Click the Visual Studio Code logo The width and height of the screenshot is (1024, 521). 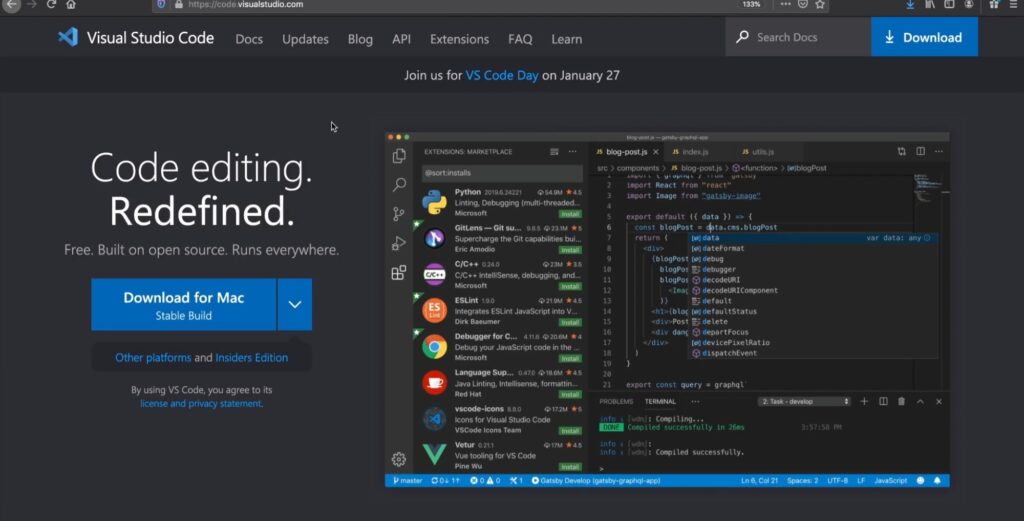(136, 38)
